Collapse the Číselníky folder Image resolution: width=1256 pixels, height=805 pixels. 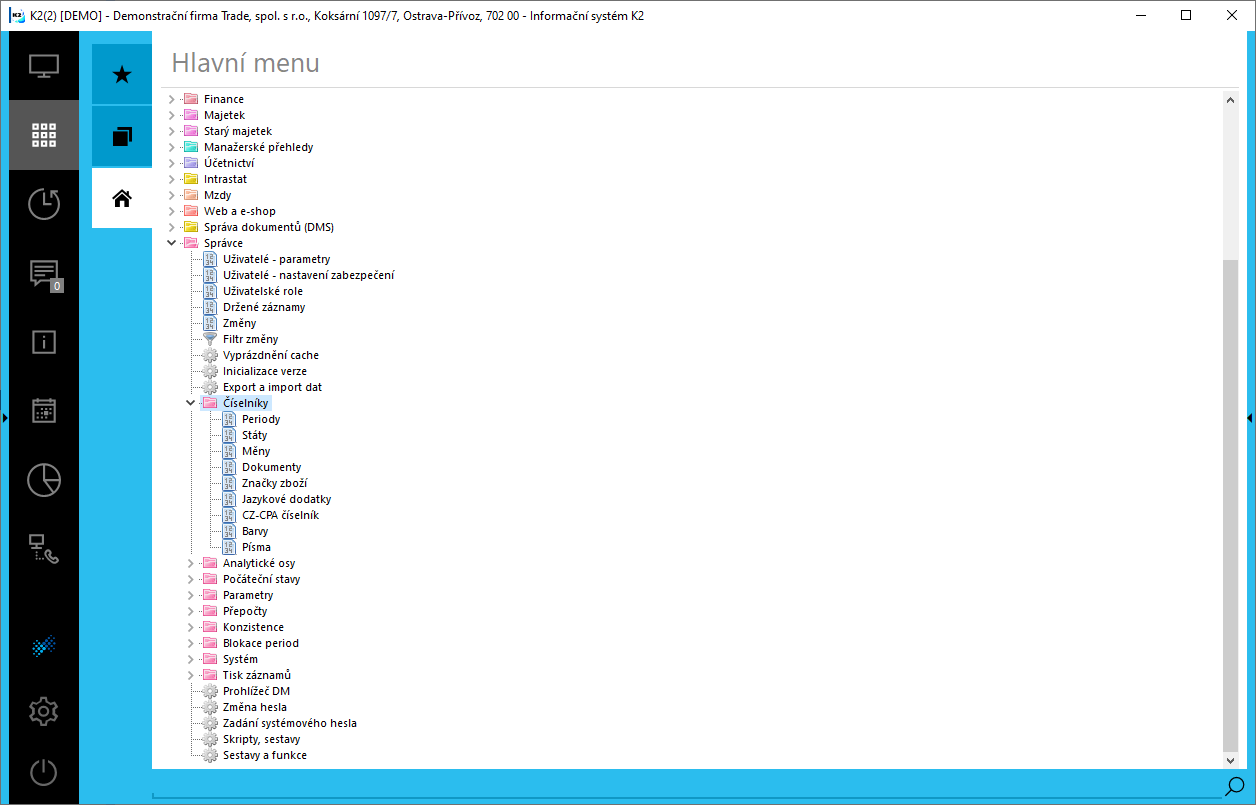point(191,403)
